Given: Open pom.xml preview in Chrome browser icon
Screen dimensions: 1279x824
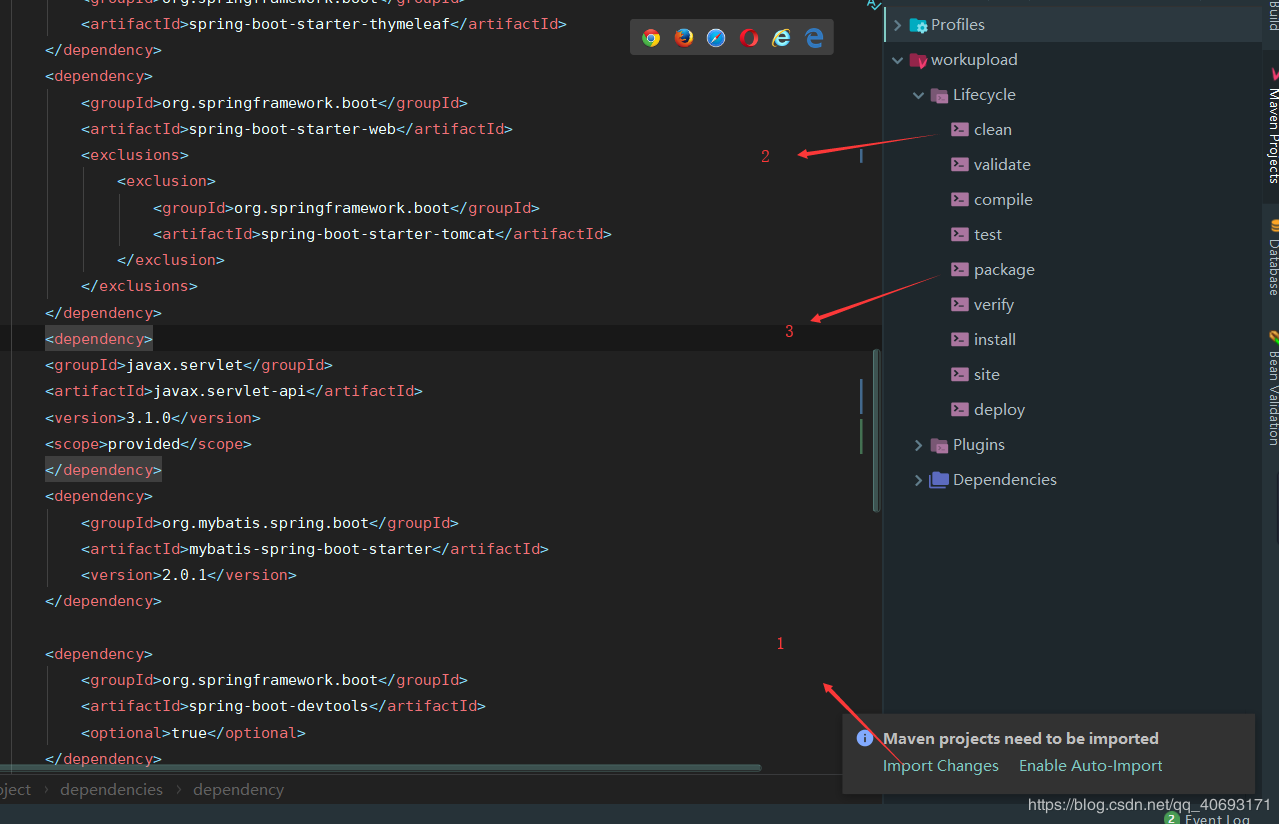Looking at the screenshot, I should coord(651,38).
